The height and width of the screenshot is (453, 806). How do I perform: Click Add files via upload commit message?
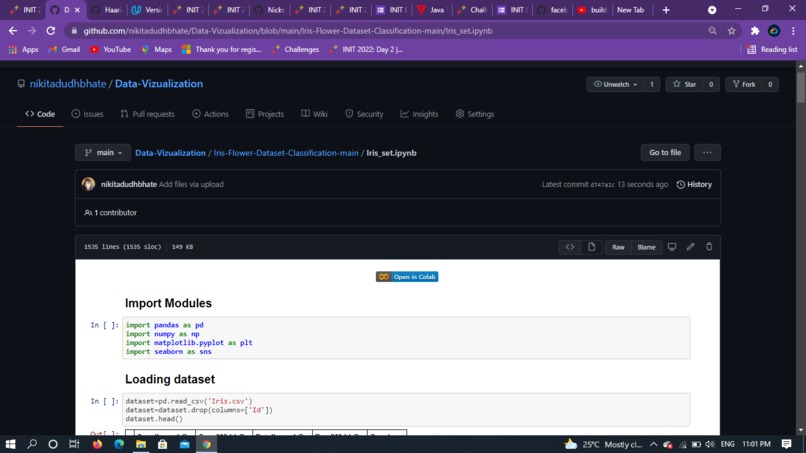point(191,184)
